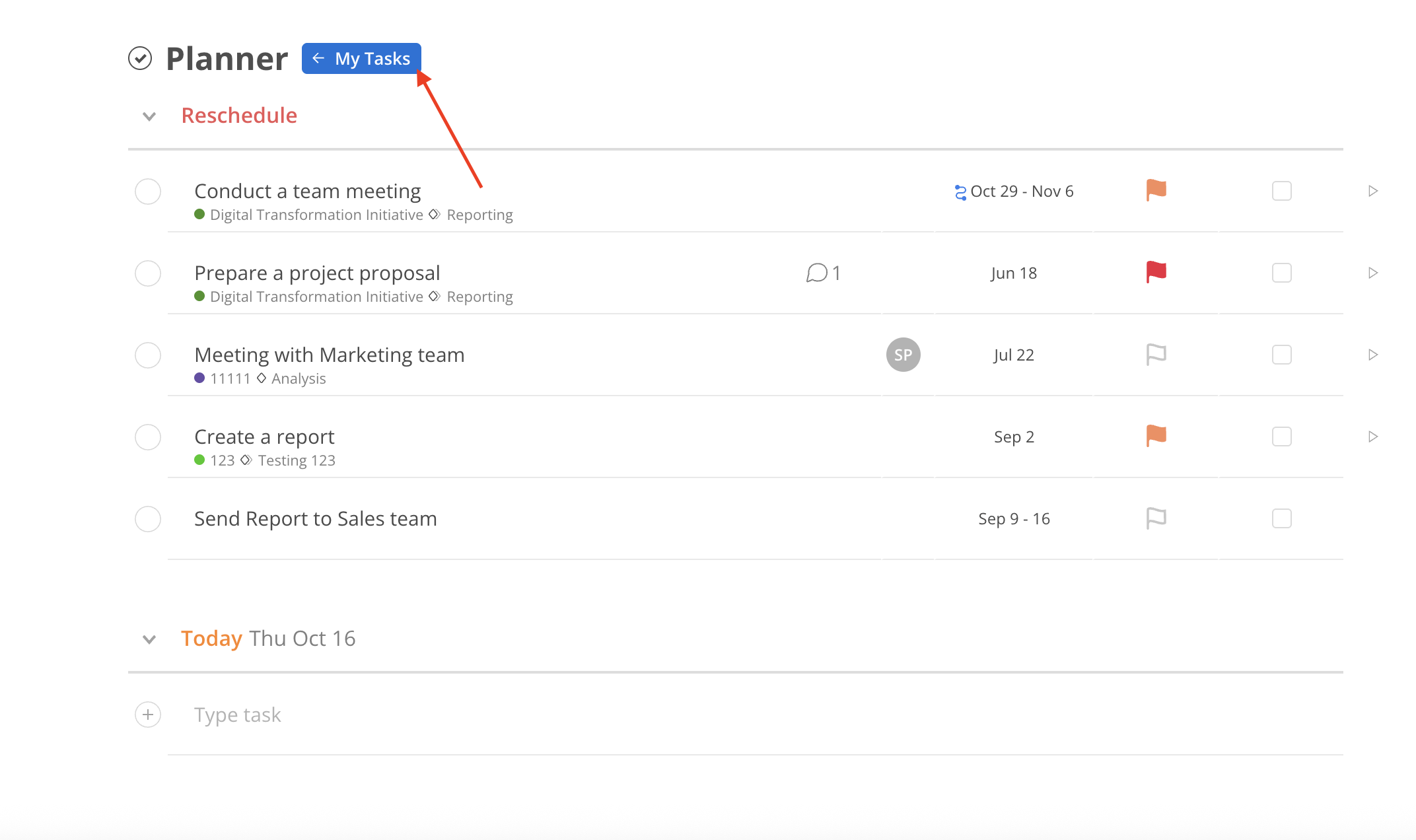Click the plus icon beside Type task
This screenshot has height=840, width=1416.
148,715
